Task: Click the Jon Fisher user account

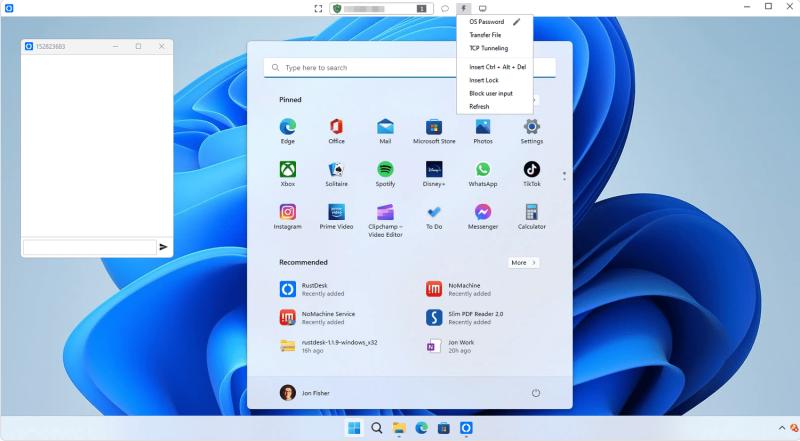Action: pos(305,393)
